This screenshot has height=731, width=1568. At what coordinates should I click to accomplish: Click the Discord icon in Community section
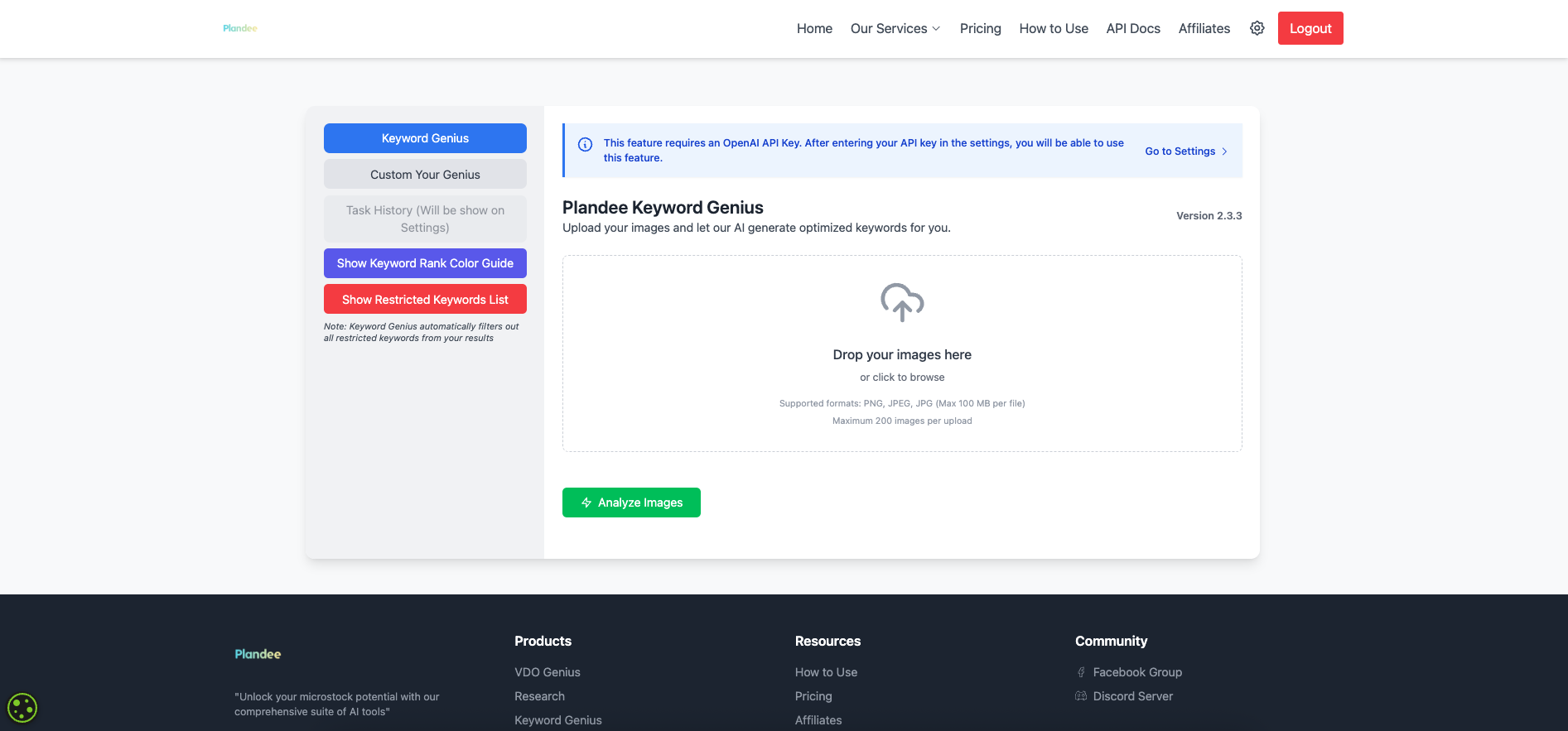(1081, 696)
